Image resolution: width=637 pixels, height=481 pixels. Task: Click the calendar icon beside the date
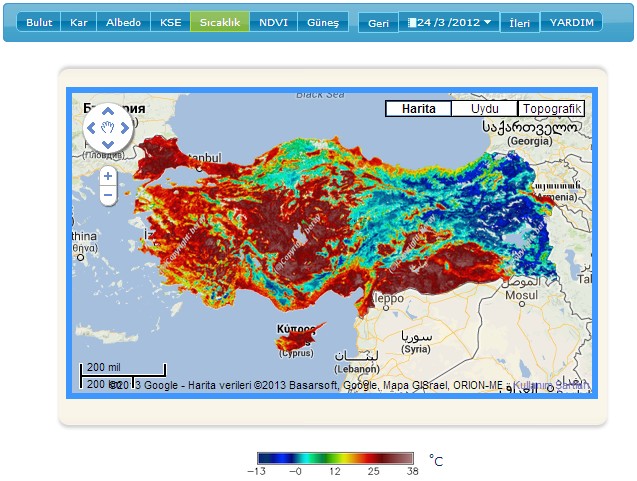[412, 22]
